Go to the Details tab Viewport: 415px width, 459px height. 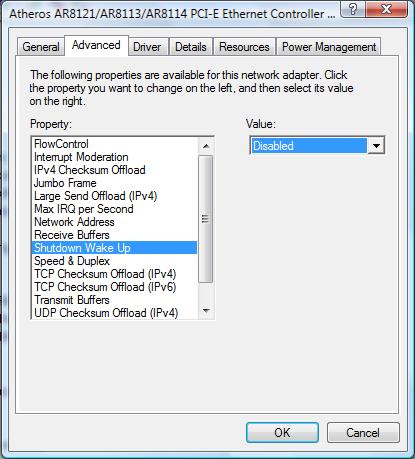point(191,47)
